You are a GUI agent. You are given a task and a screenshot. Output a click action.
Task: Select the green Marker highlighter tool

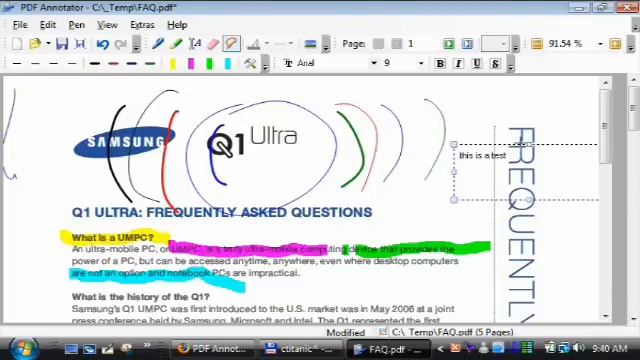[176, 44]
